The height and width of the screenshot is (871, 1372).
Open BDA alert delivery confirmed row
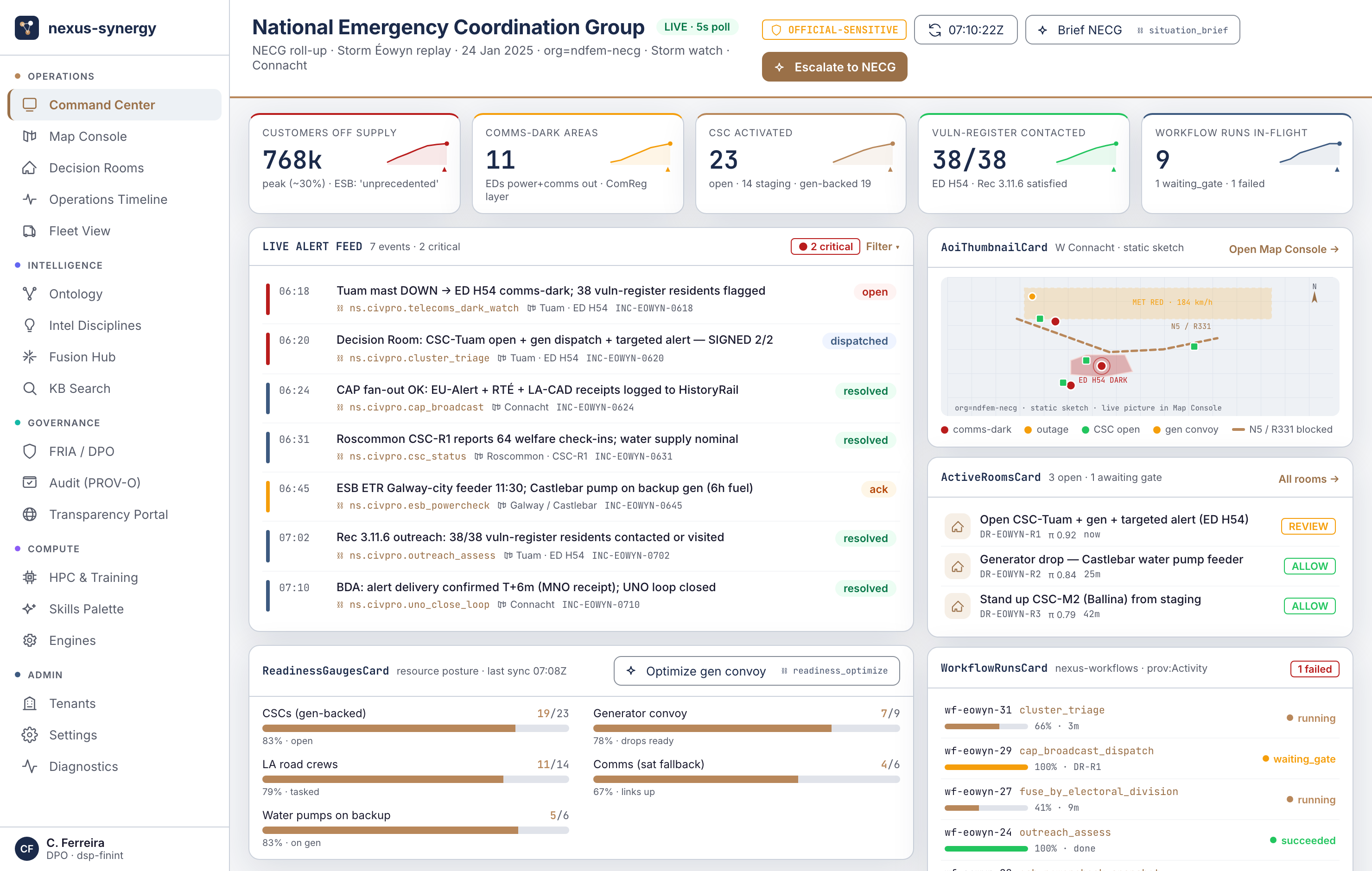[x=581, y=595]
